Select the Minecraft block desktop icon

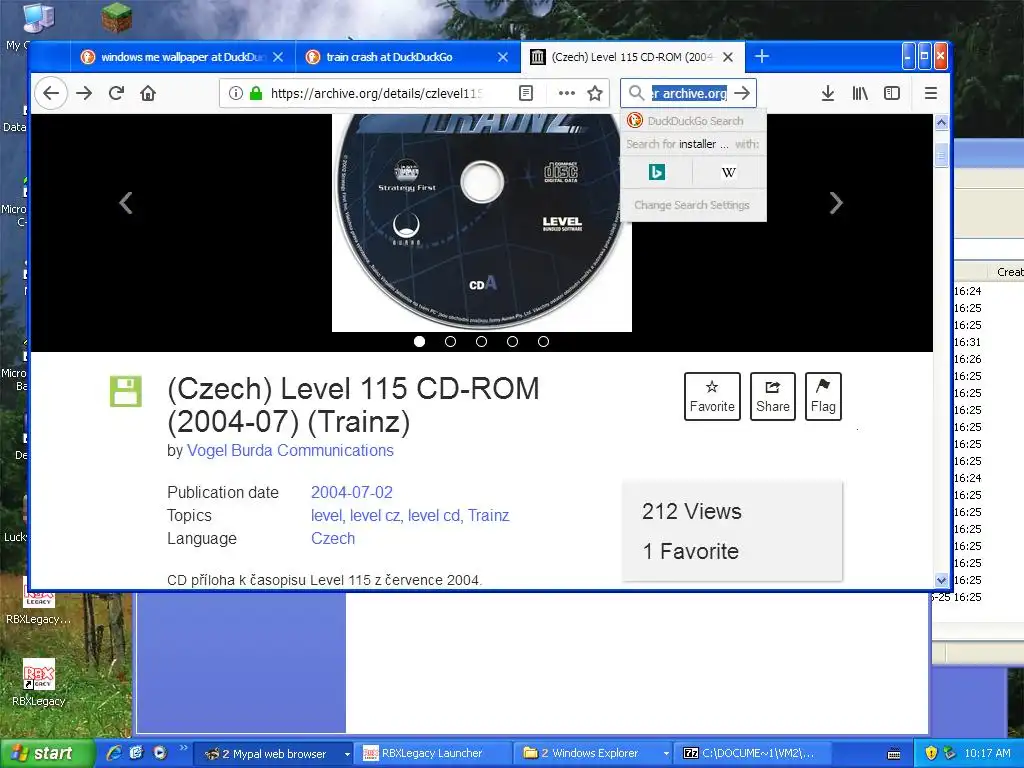click(118, 18)
